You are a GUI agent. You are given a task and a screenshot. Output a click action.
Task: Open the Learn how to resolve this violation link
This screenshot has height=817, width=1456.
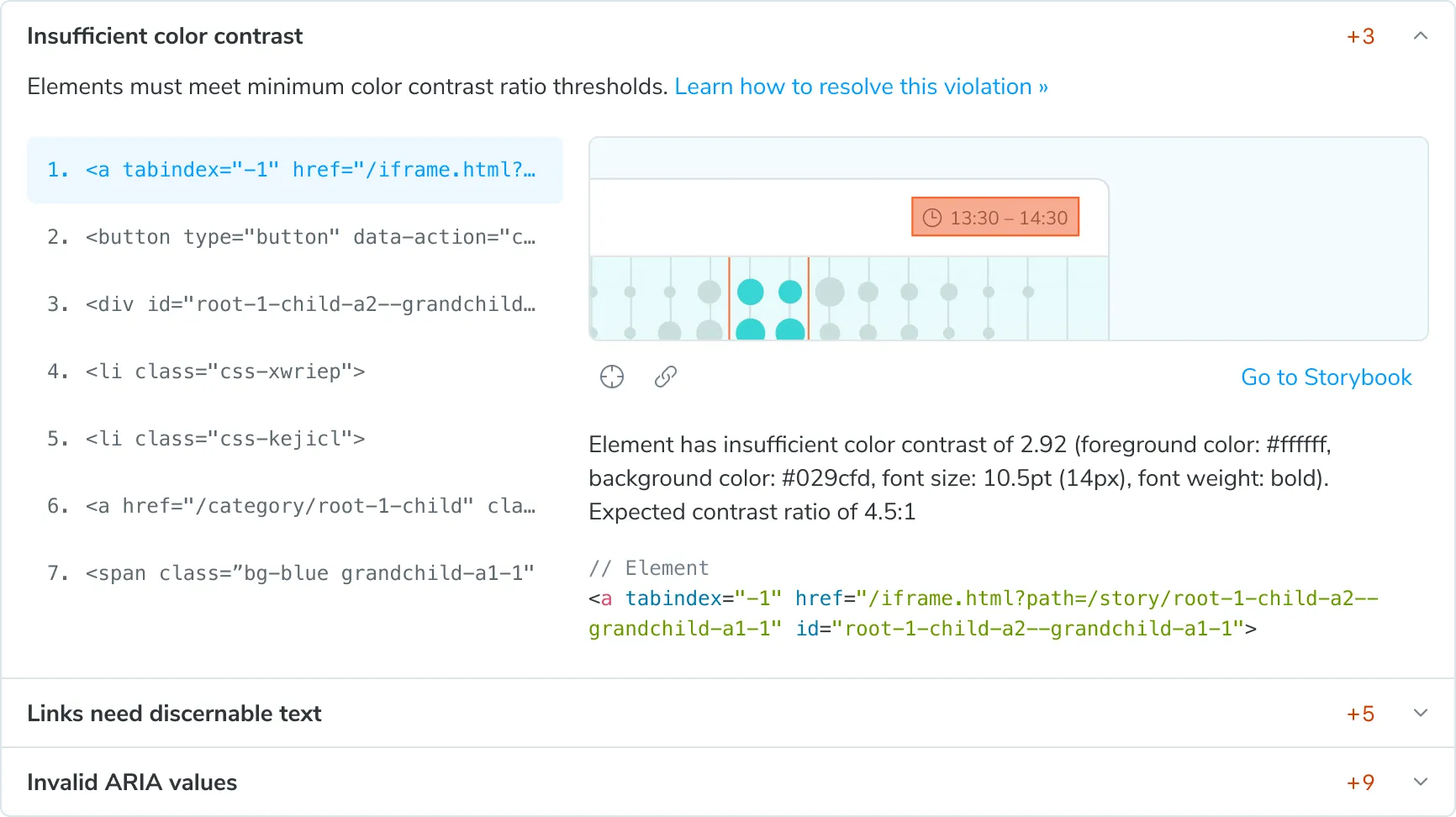pos(860,87)
